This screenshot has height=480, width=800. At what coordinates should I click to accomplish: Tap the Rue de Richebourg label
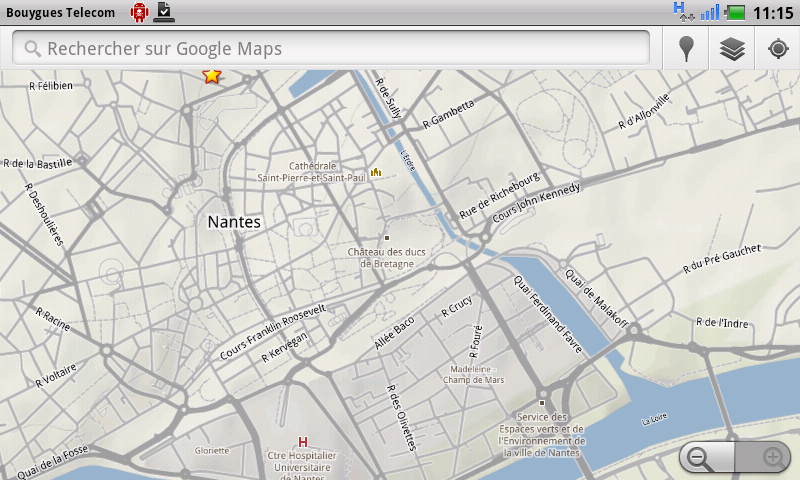click(499, 195)
